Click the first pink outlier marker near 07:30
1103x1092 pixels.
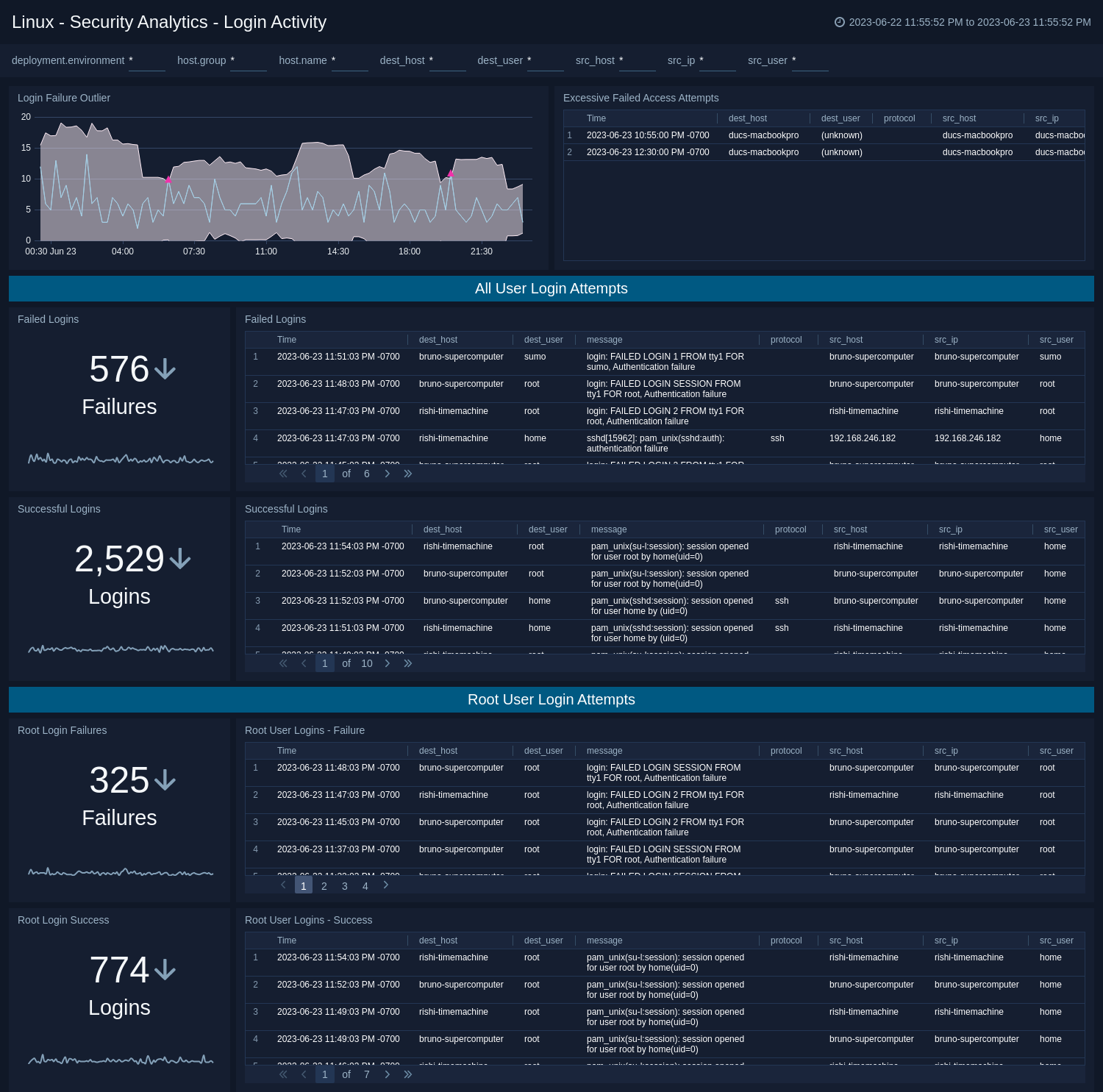[168, 179]
